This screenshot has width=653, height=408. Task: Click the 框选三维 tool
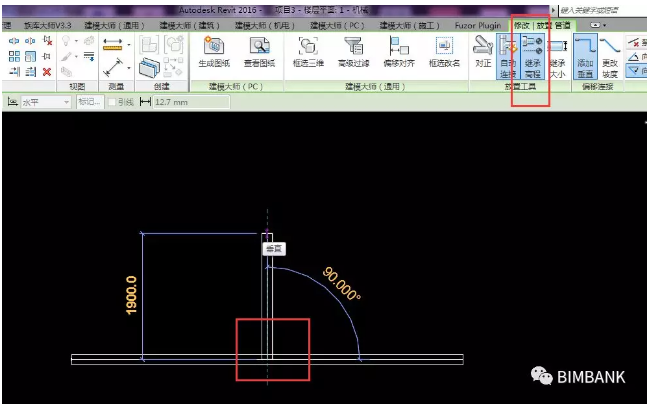coord(308,52)
